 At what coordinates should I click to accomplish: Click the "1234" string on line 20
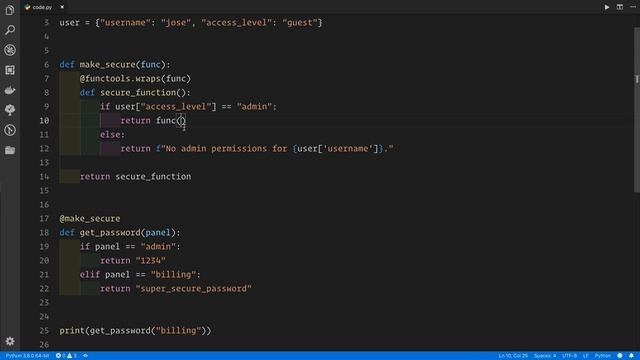pos(151,260)
